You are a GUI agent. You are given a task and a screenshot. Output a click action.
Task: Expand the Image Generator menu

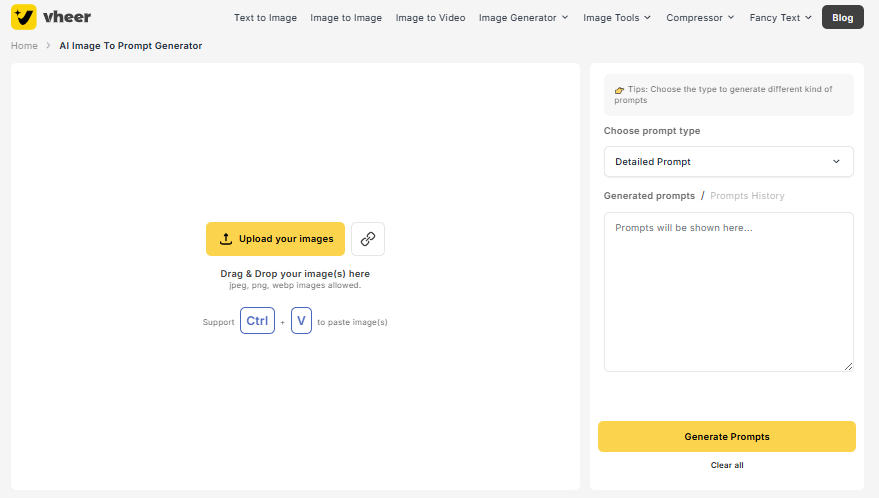pos(523,17)
